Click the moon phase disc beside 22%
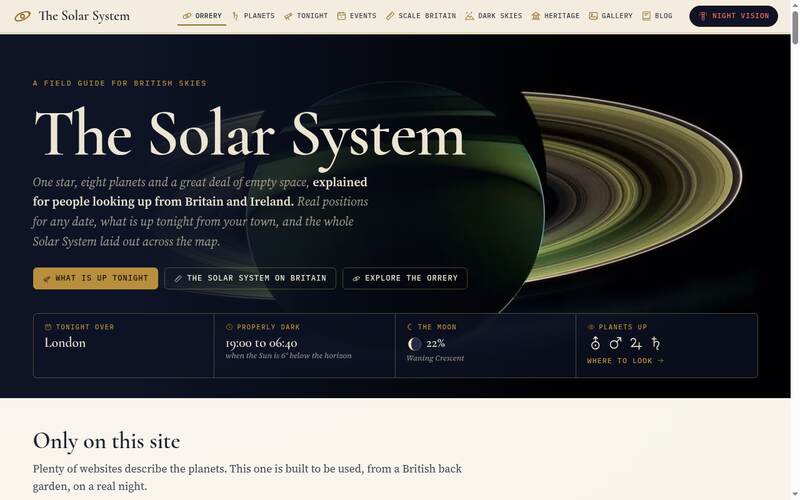800x500 pixels. point(414,344)
